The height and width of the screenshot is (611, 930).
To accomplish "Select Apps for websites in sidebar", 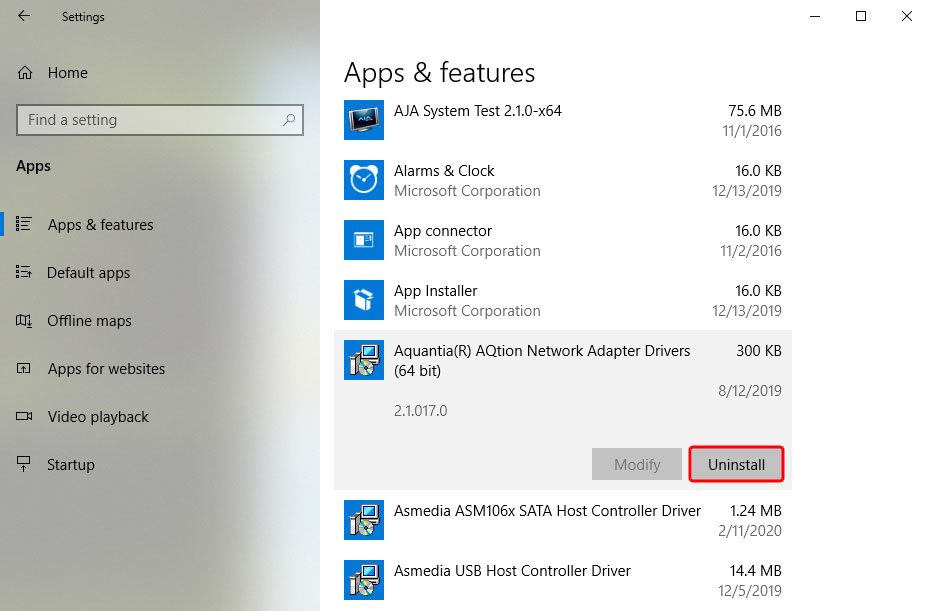I will coord(106,369).
